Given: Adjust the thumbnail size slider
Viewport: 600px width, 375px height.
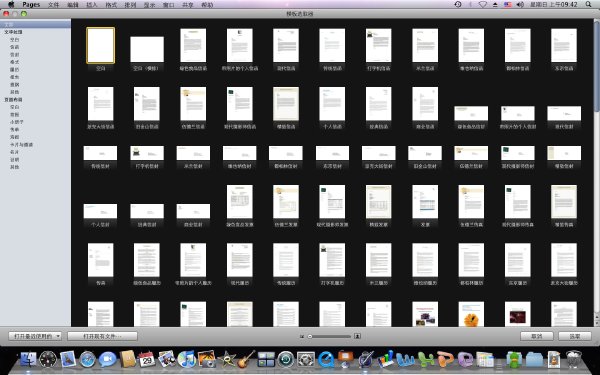Looking at the screenshot, I should [x=329, y=336].
